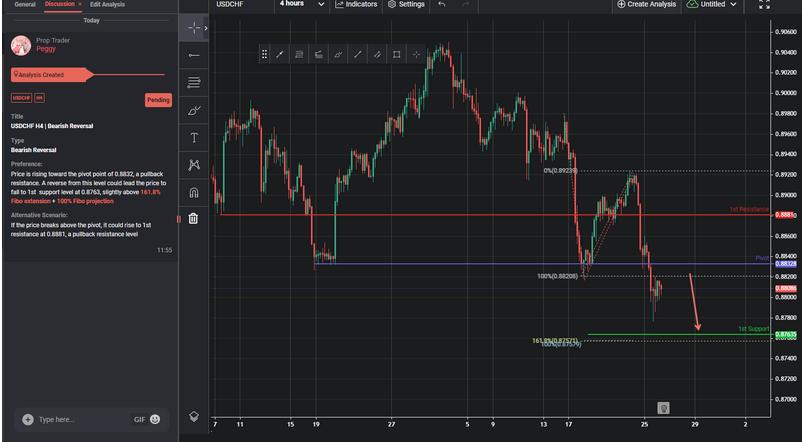Select the crosshair cursor tool in left sidebar
802x442 pixels.
pyautogui.click(x=194, y=28)
